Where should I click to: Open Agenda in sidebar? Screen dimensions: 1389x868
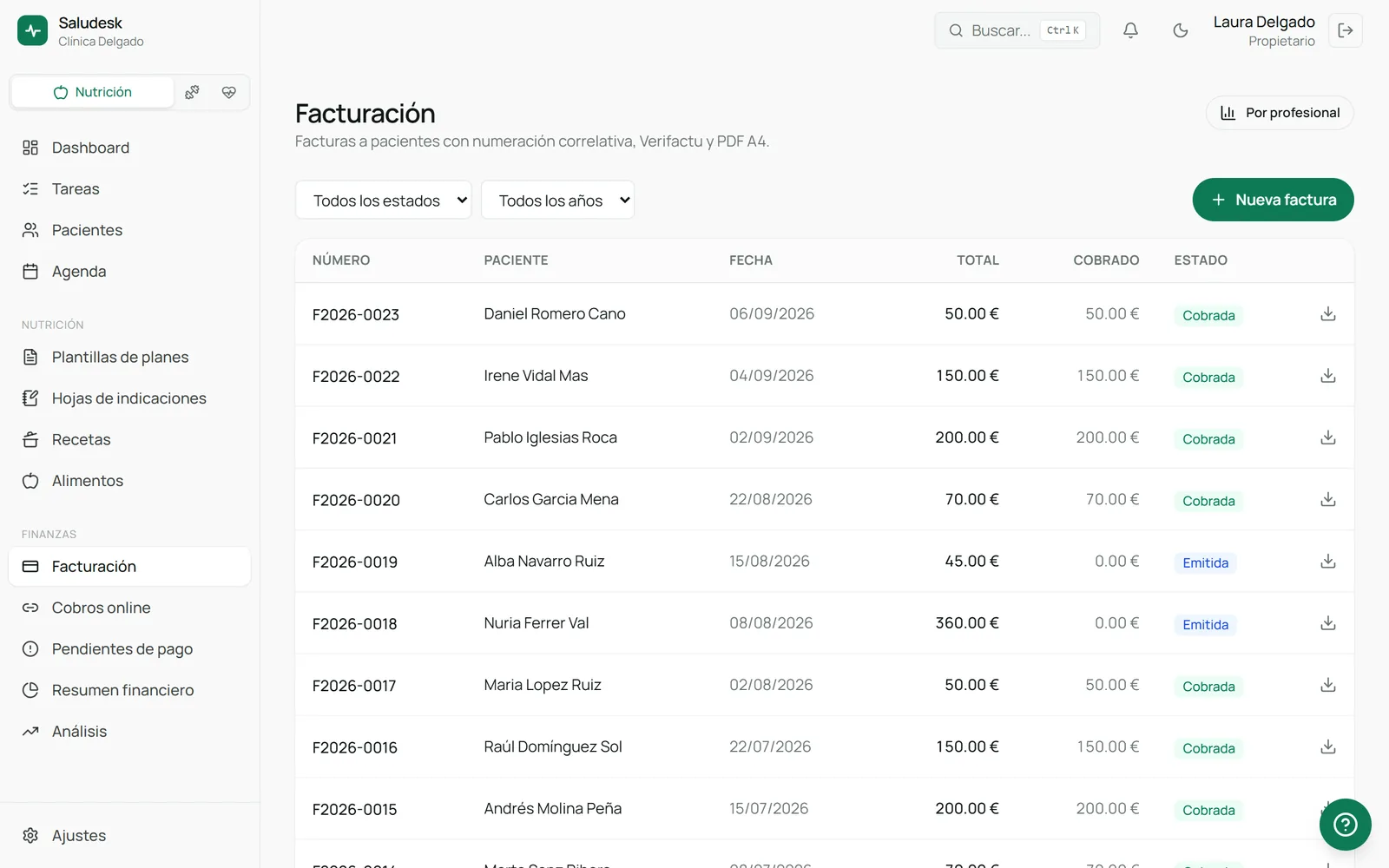tap(130, 271)
